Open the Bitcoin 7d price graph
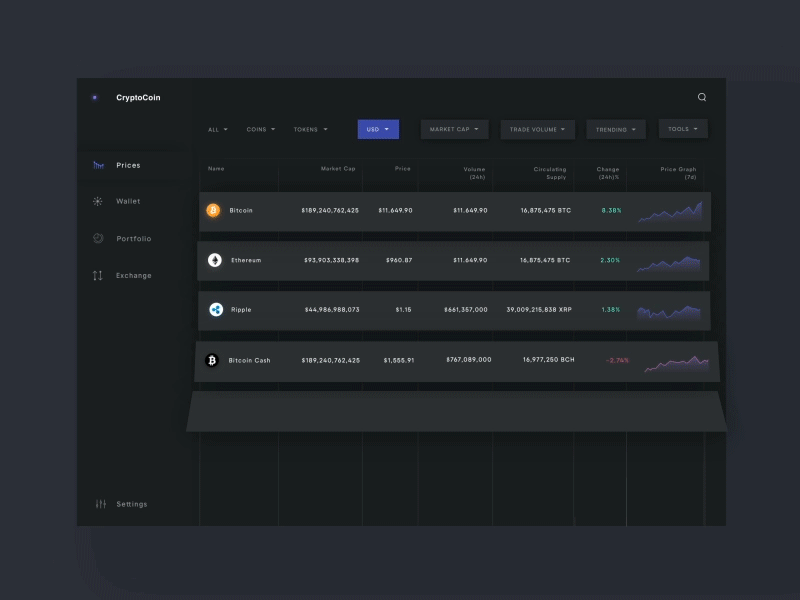This screenshot has width=800, height=600. pyautogui.click(x=670, y=212)
